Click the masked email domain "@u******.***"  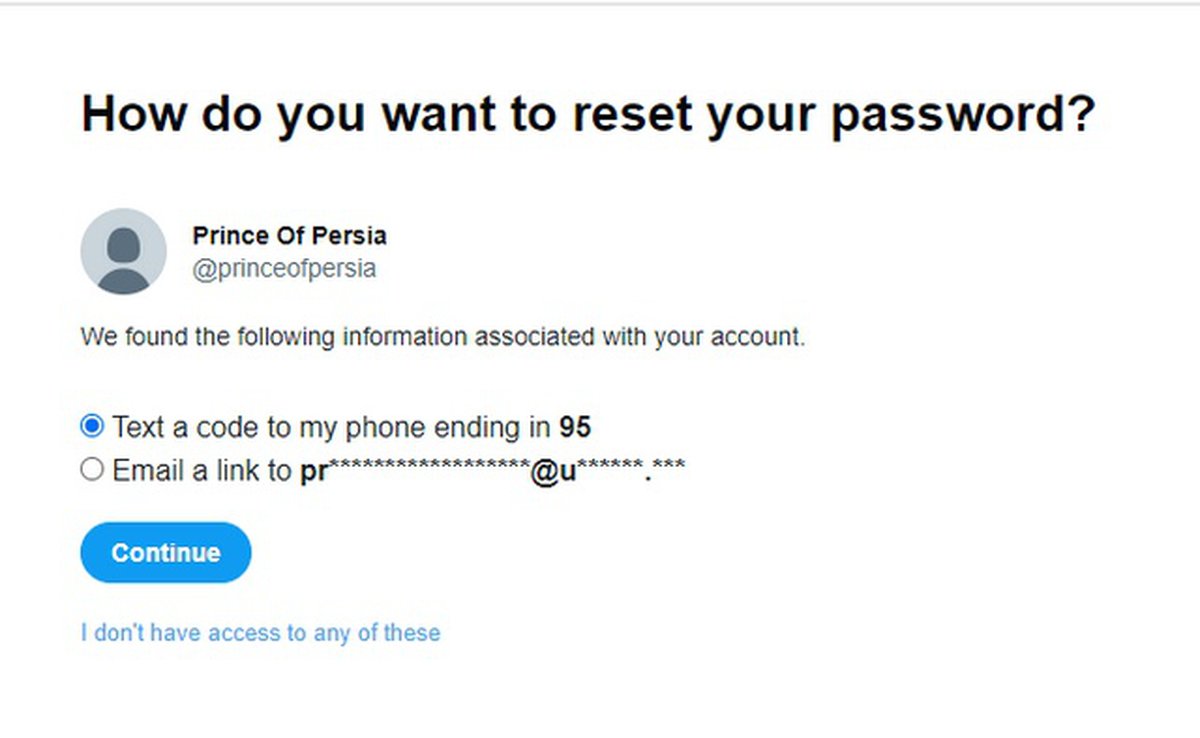point(607,471)
